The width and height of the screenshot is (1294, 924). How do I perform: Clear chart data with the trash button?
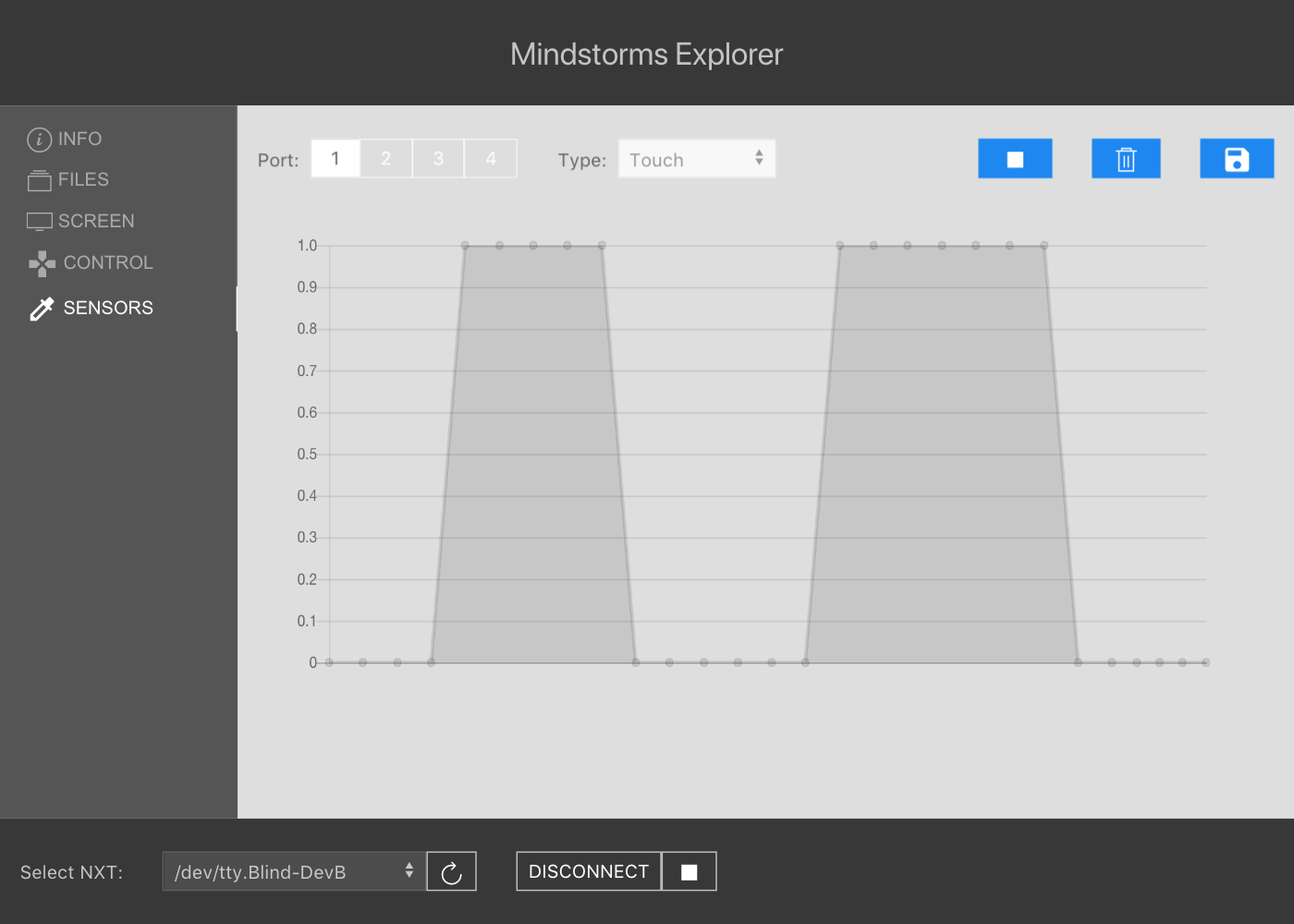tap(1126, 159)
